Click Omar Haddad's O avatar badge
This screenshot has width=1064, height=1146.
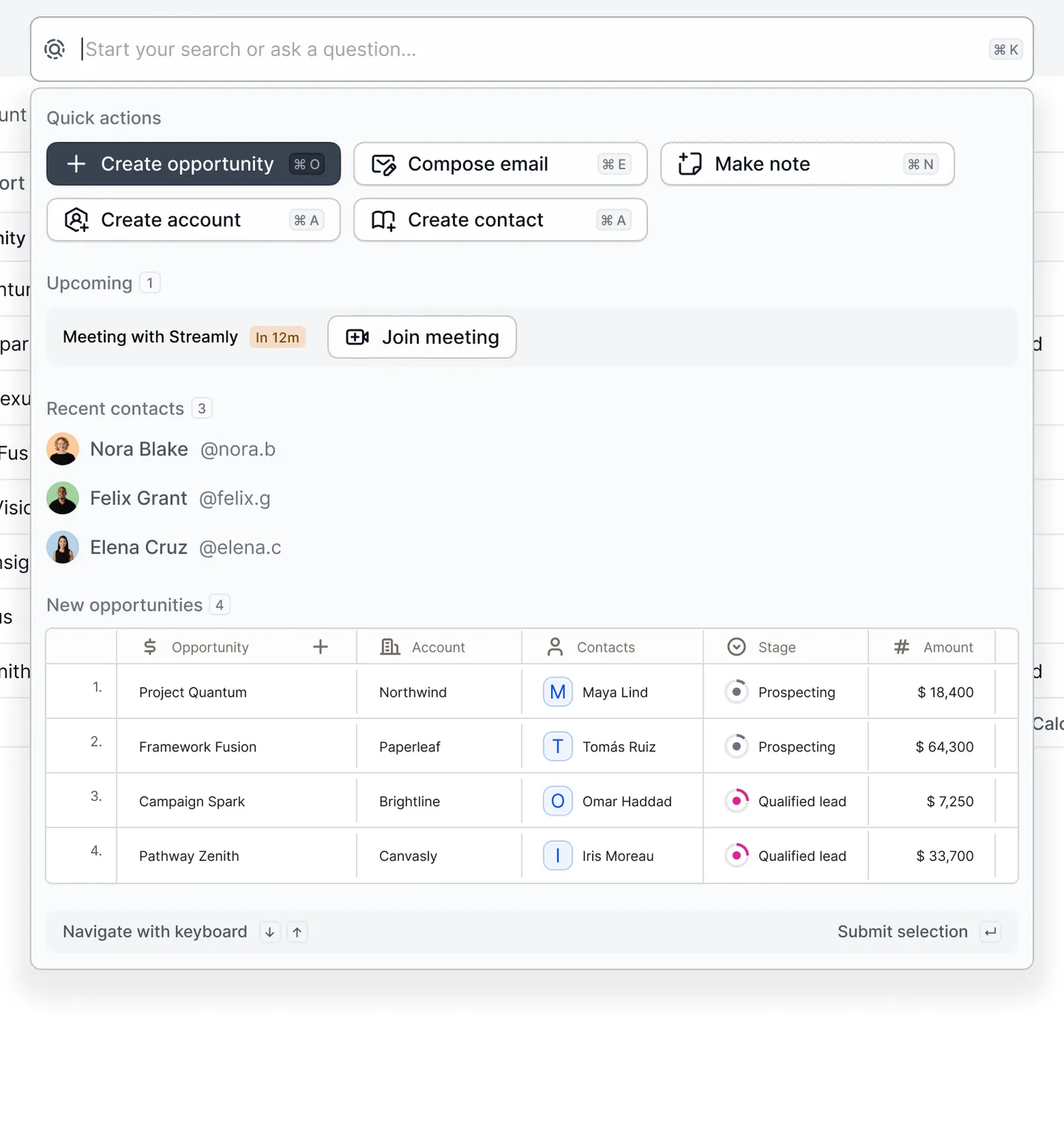coord(558,802)
